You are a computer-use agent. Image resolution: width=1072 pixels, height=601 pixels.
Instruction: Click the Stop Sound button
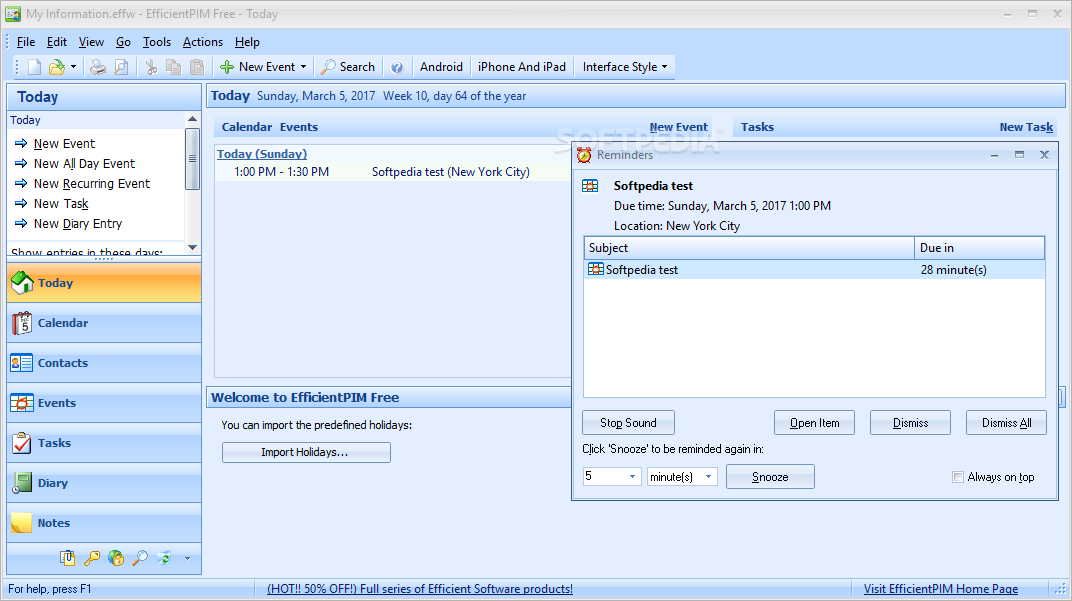click(x=628, y=423)
